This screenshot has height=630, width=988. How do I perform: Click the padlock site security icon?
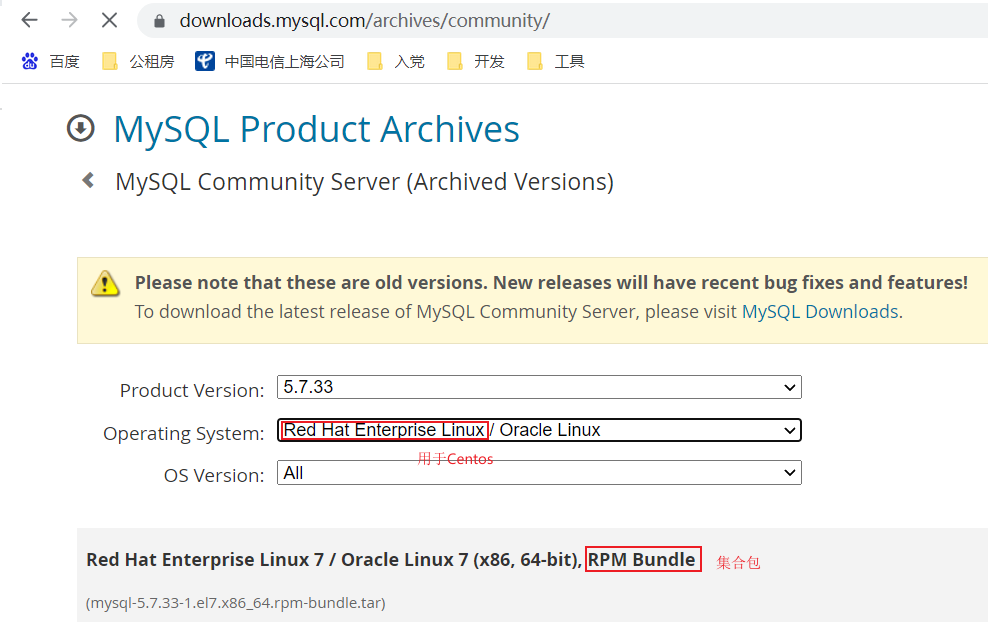click(158, 21)
